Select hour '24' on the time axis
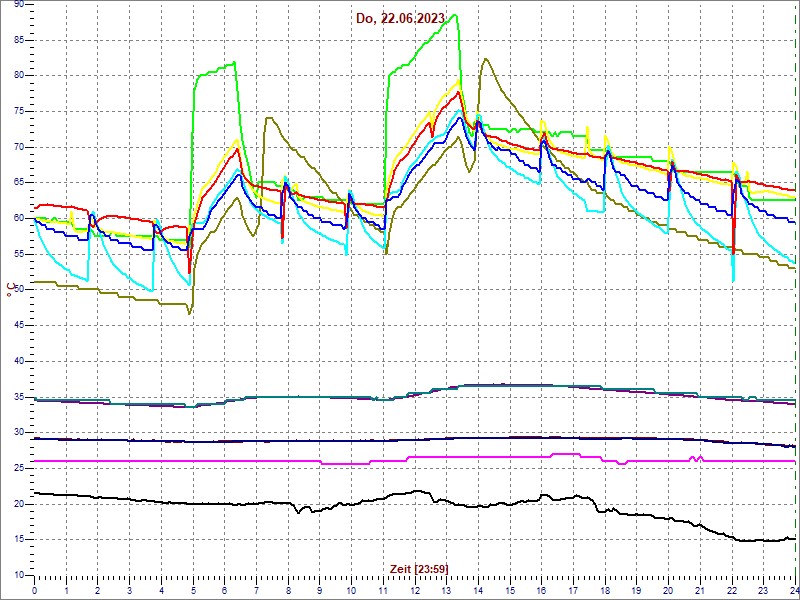The height and width of the screenshot is (600, 800). point(793,590)
